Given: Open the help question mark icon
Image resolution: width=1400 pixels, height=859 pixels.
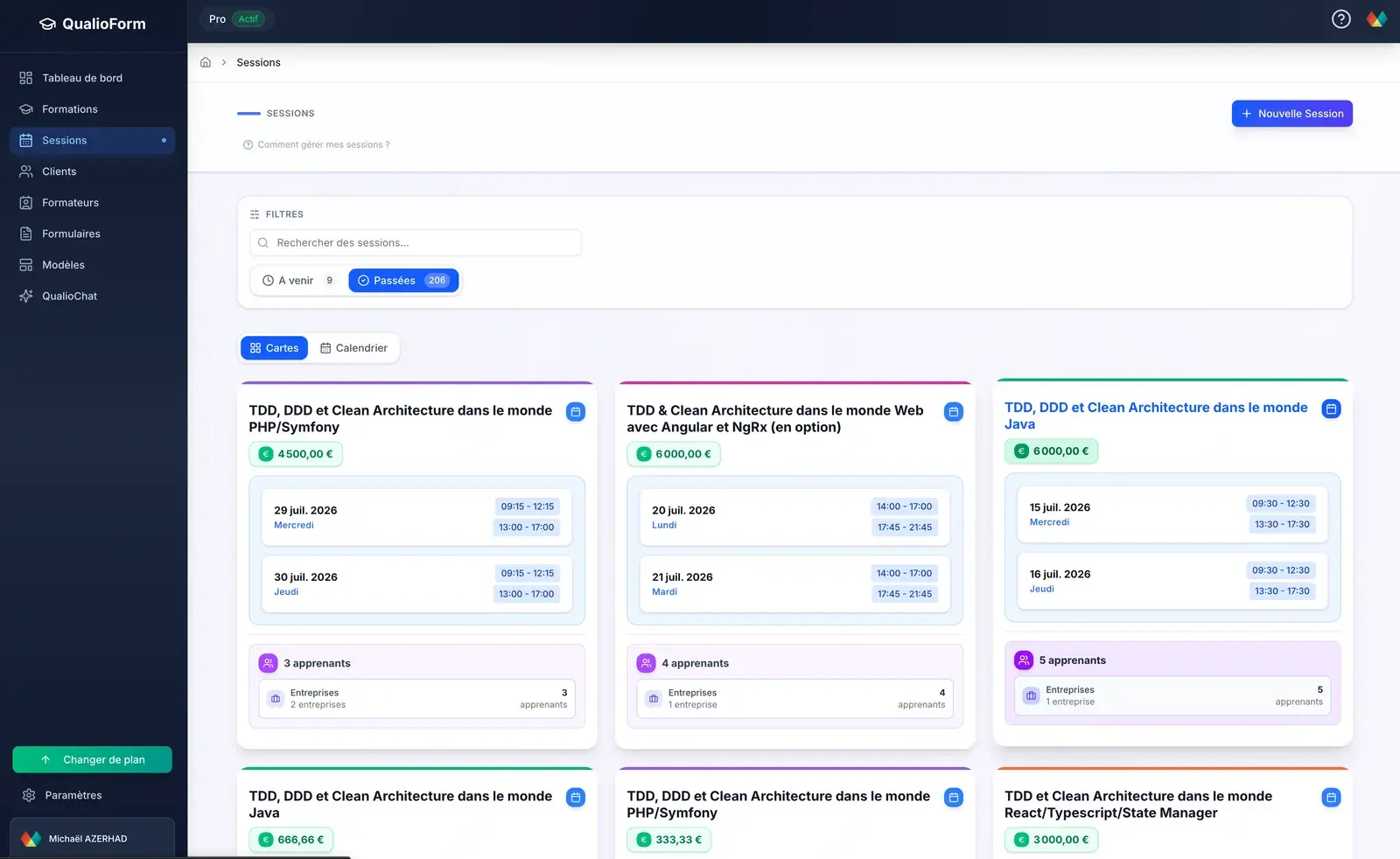Looking at the screenshot, I should 1340,19.
